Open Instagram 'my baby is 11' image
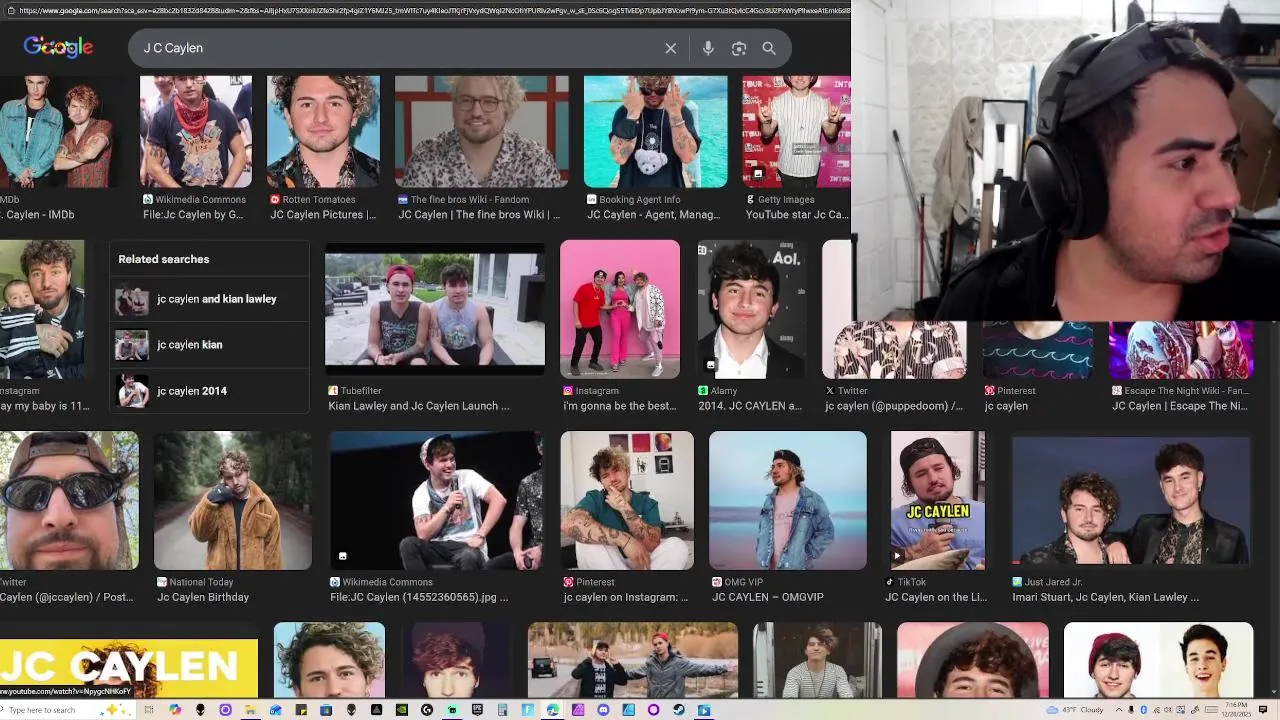 tap(42, 309)
